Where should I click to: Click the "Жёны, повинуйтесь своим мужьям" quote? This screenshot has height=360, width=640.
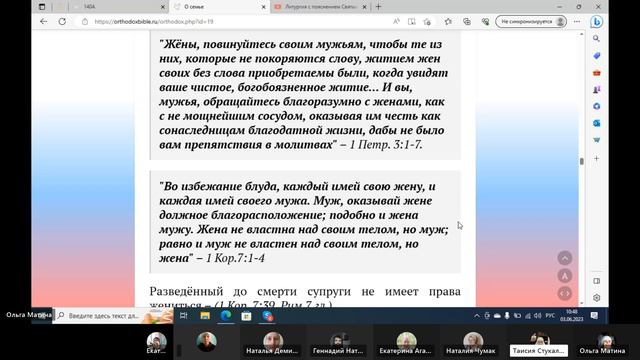[x=305, y=95]
